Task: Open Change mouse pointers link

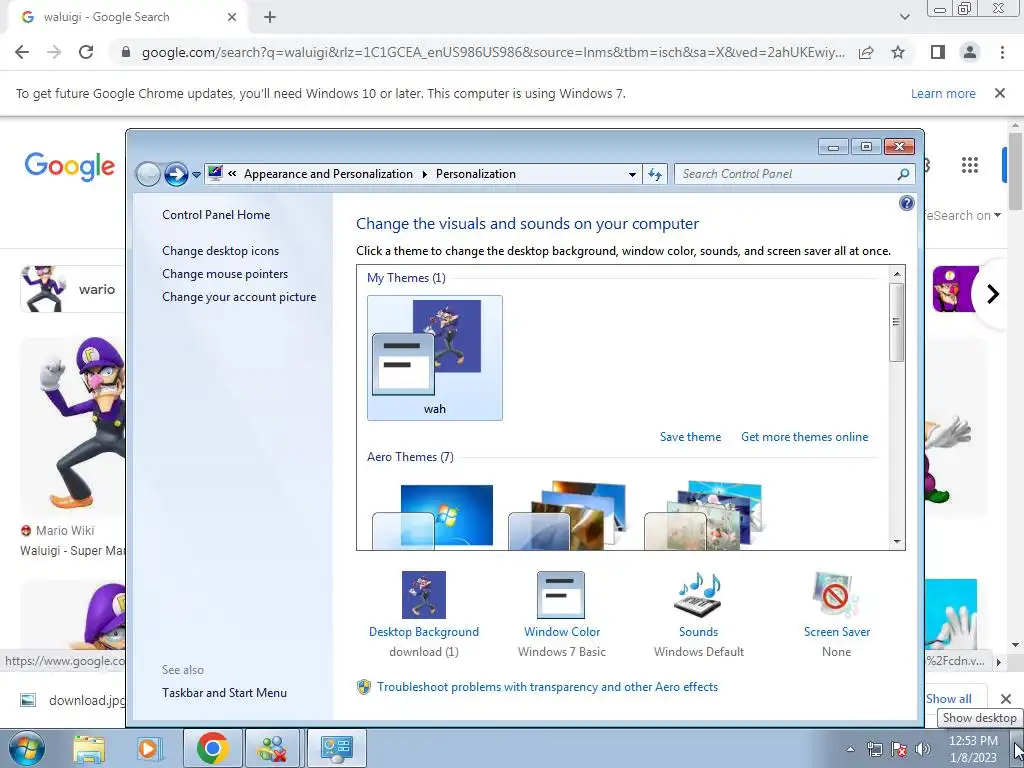Action: pyautogui.click(x=225, y=274)
